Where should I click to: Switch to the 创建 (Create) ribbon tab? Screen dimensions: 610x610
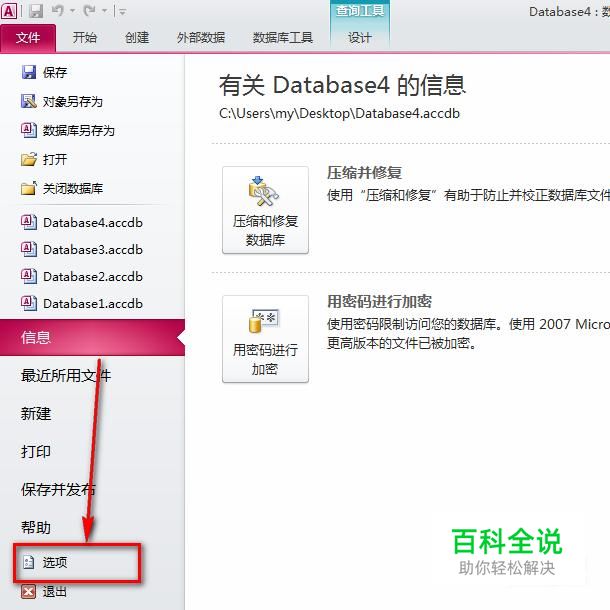pyautogui.click(x=137, y=38)
